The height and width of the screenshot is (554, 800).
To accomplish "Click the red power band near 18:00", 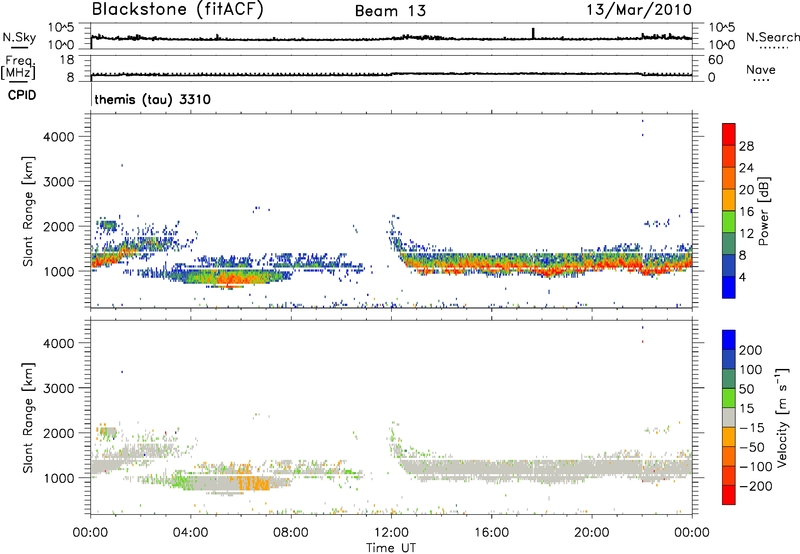I will click(548, 270).
